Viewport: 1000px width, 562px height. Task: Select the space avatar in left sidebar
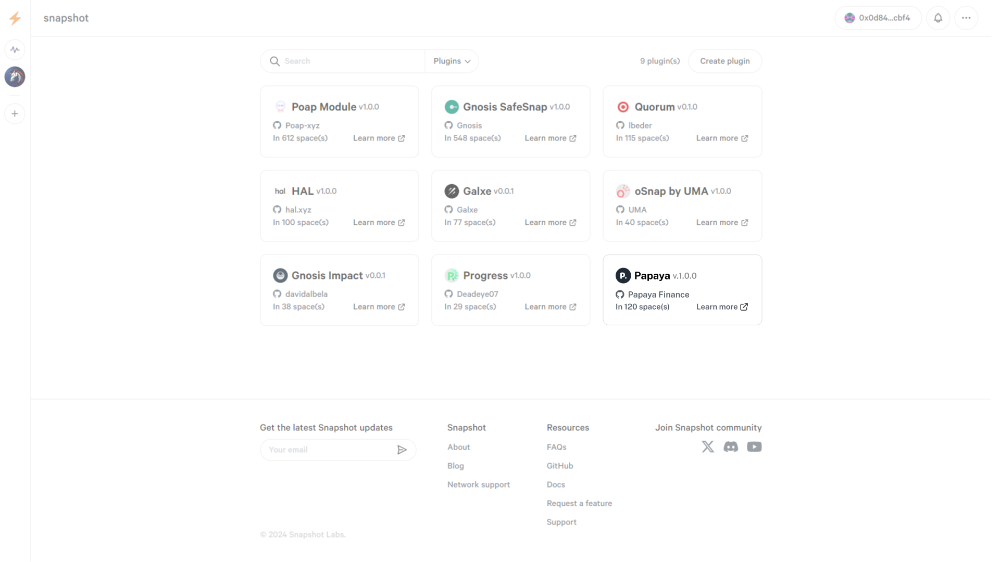(x=15, y=77)
